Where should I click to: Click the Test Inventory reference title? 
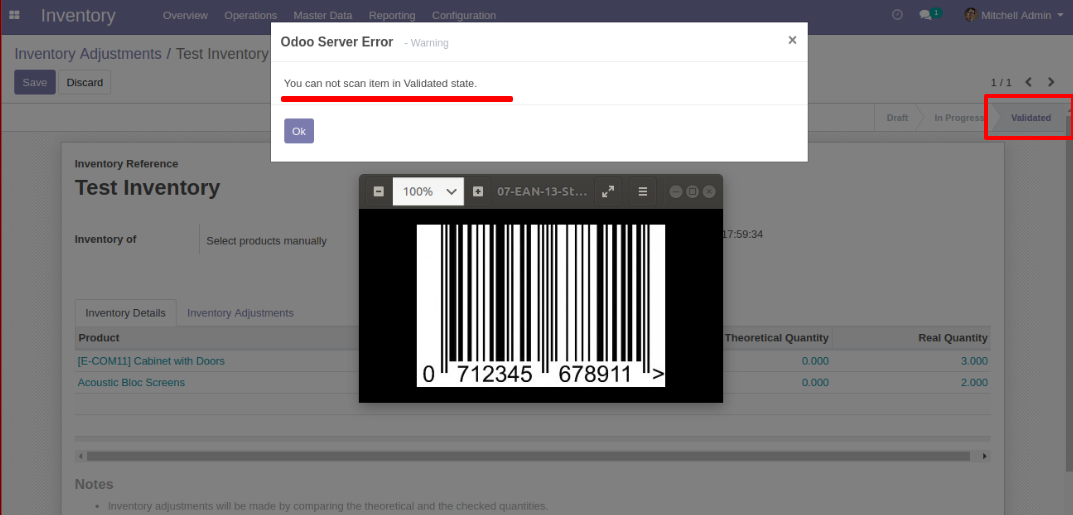[x=147, y=187]
